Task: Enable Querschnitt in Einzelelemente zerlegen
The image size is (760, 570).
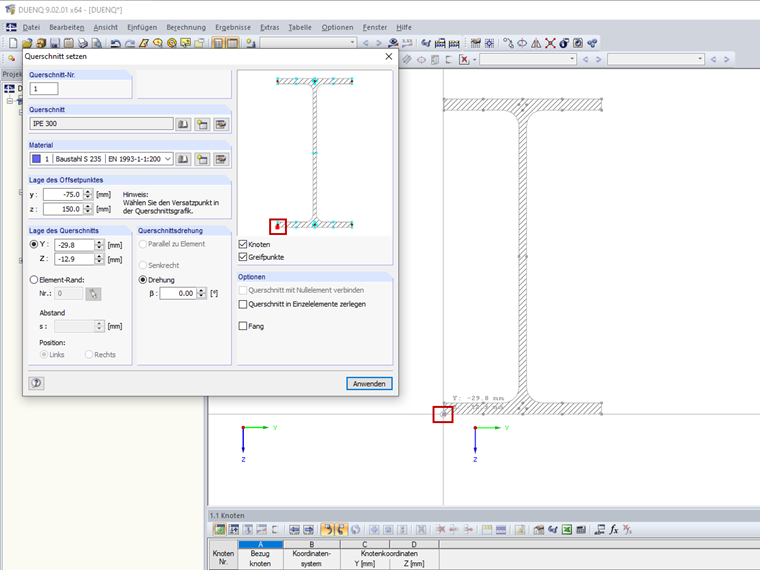Action: [243, 304]
